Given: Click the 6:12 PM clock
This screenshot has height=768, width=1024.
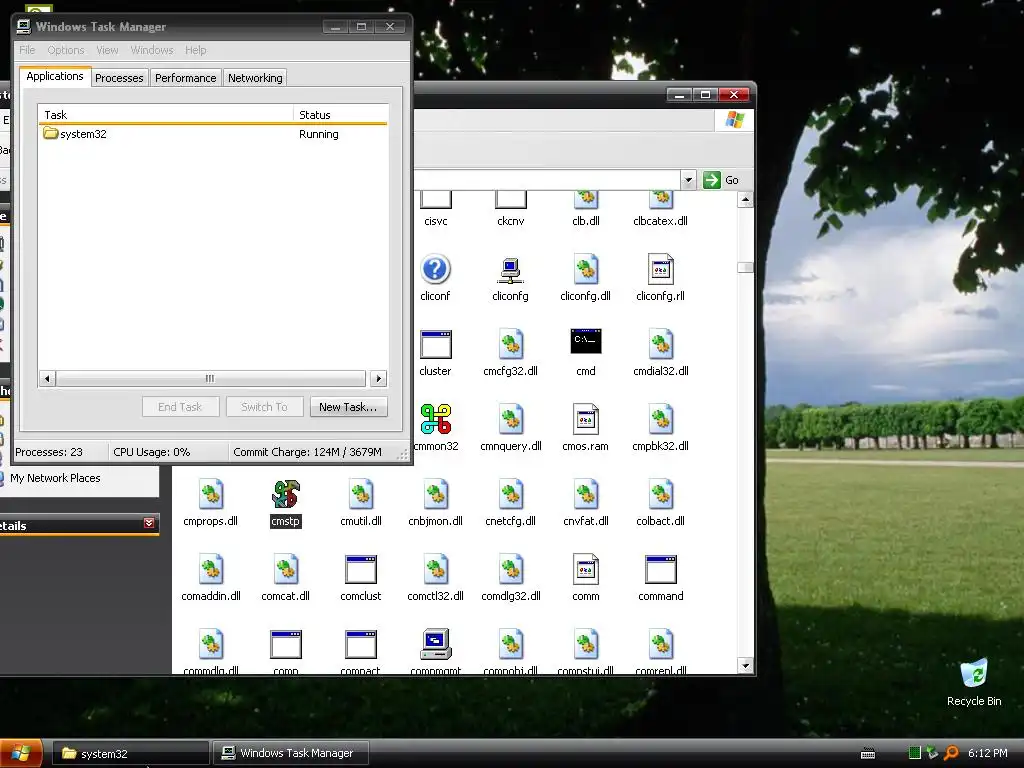Looking at the screenshot, I should [x=987, y=753].
